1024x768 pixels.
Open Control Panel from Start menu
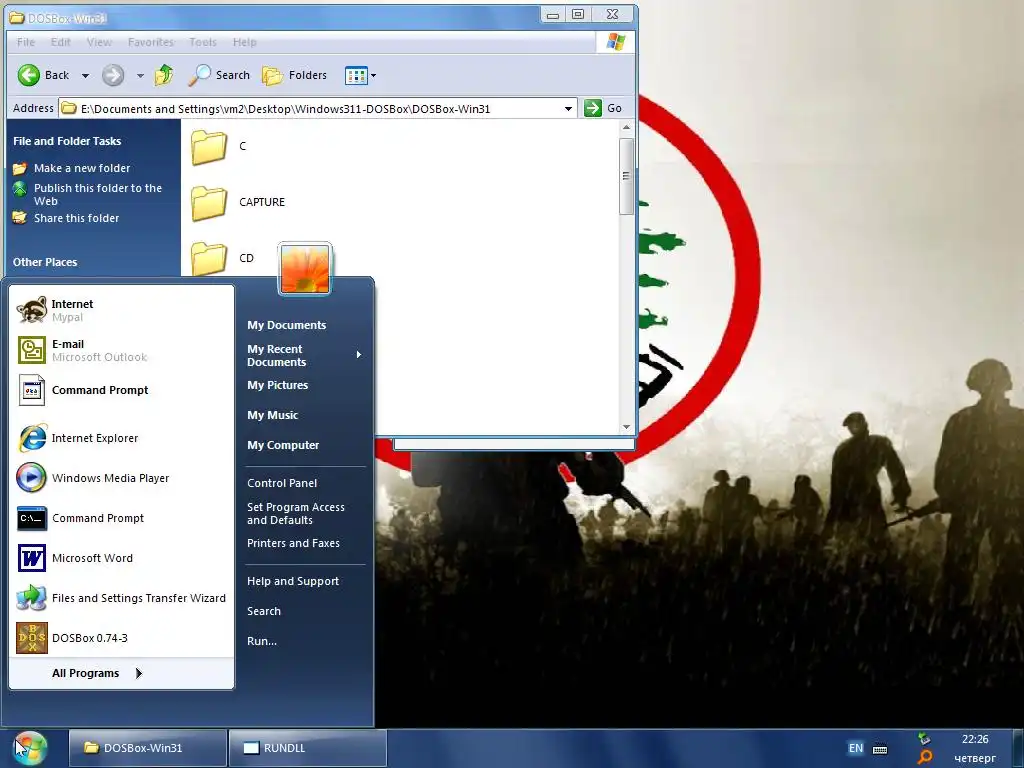click(x=282, y=483)
